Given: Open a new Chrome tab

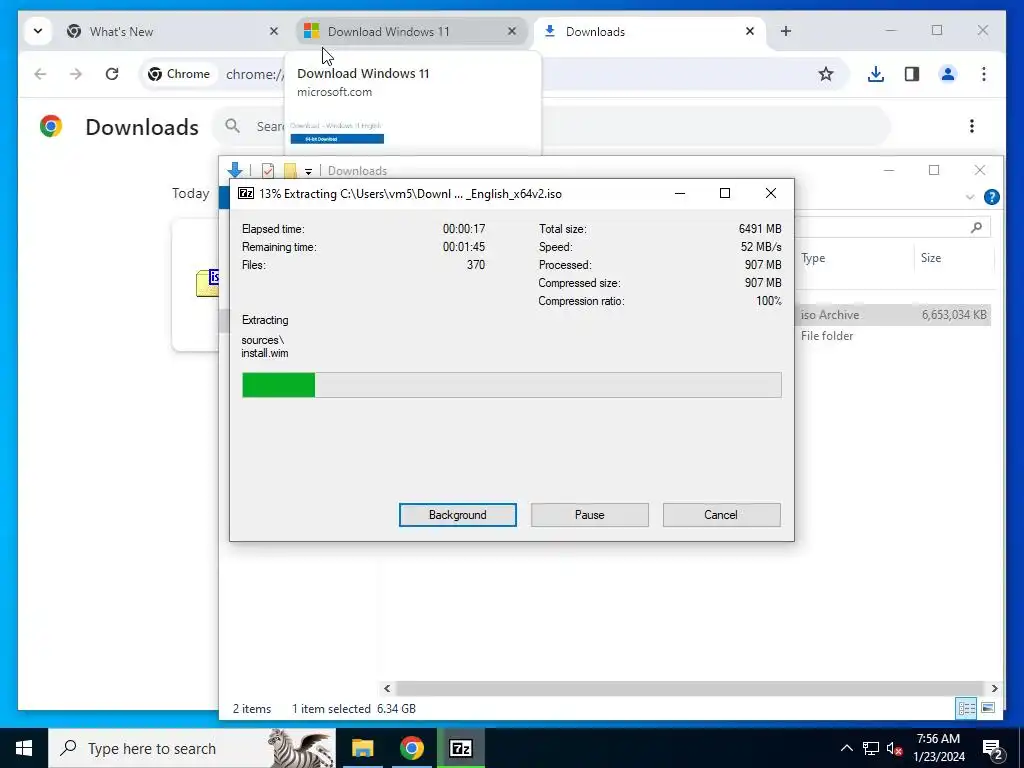Looking at the screenshot, I should point(786,31).
